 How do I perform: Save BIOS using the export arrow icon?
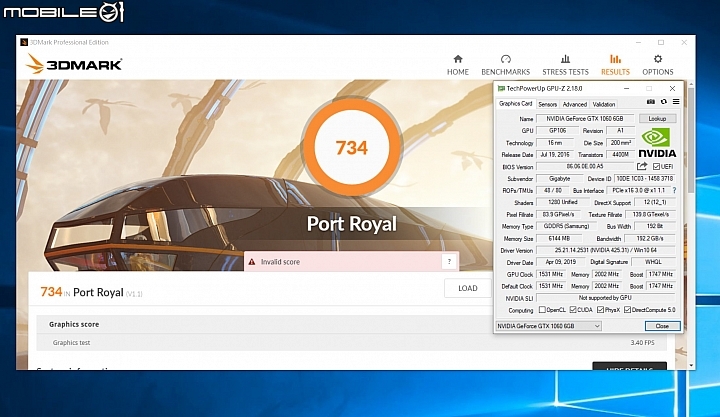point(642,166)
